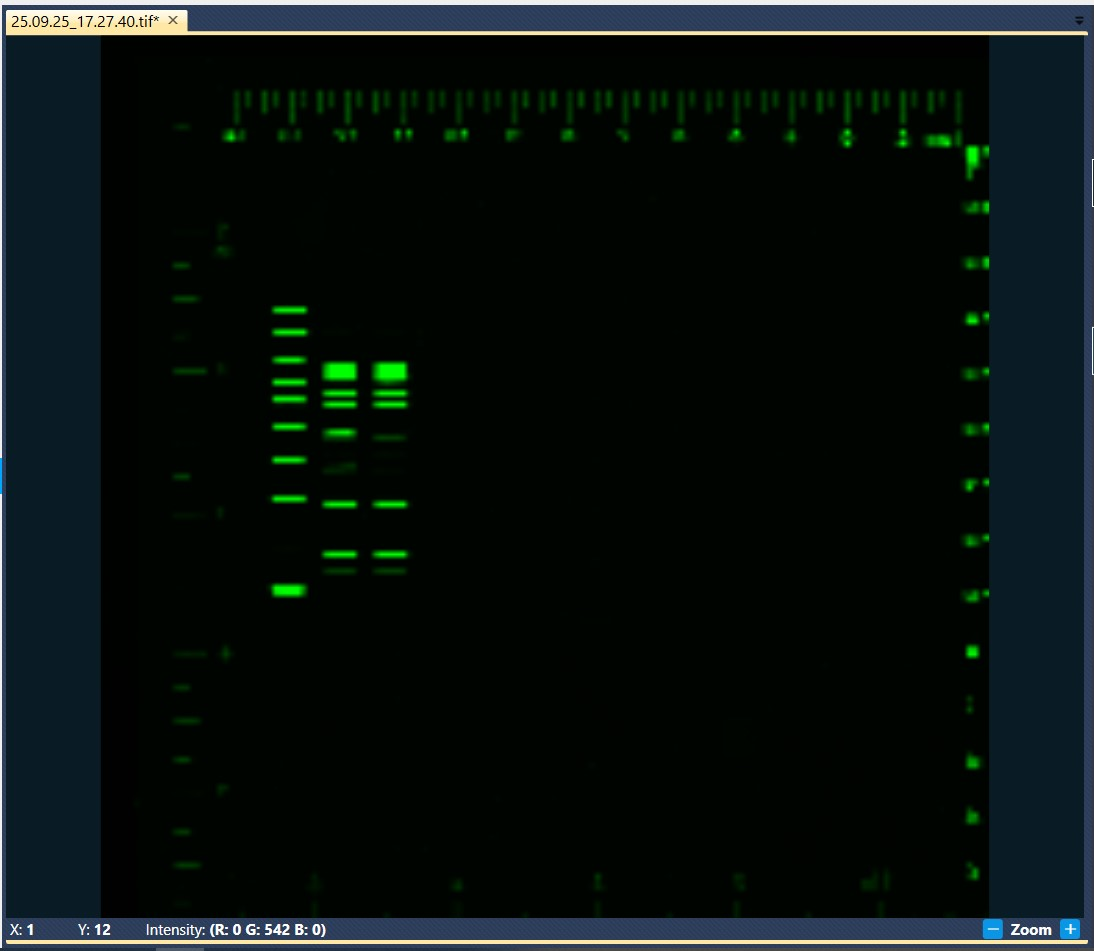Screen dimensions: 1094x951
Task: Click the thick bright band in third lane
Action: tap(340, 371)
